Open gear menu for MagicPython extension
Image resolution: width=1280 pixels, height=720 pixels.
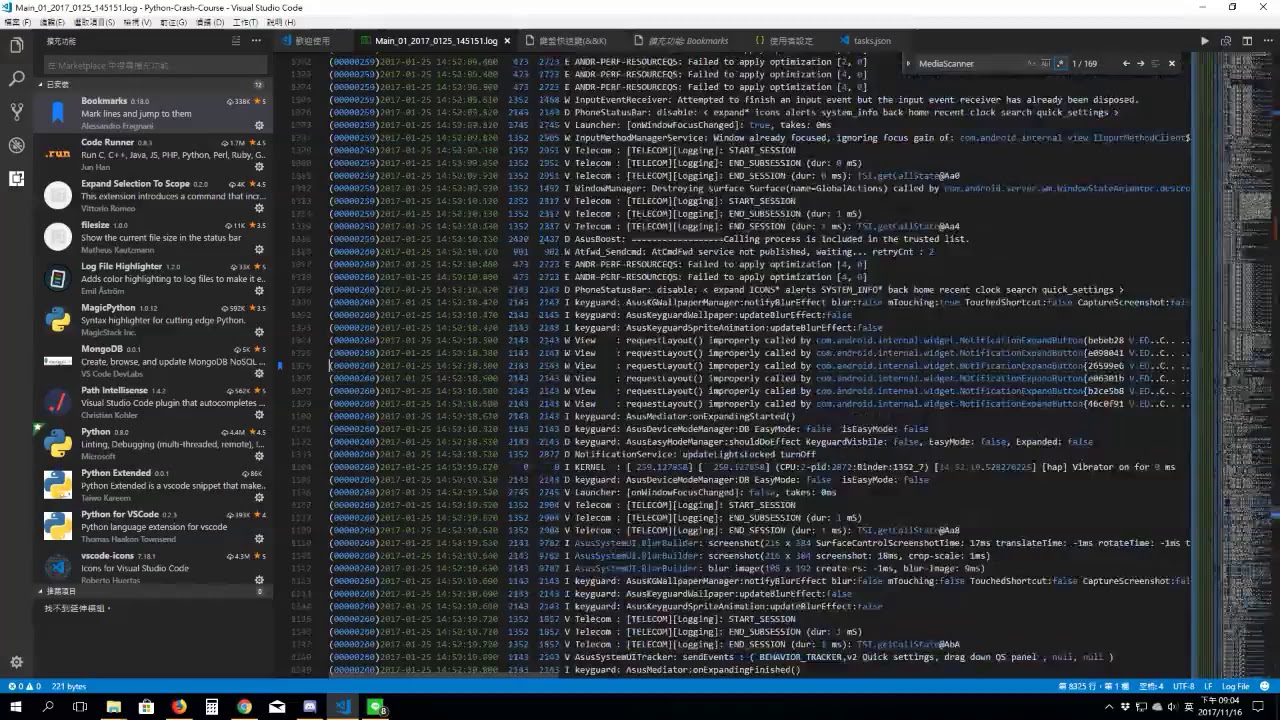click(259, 331)
